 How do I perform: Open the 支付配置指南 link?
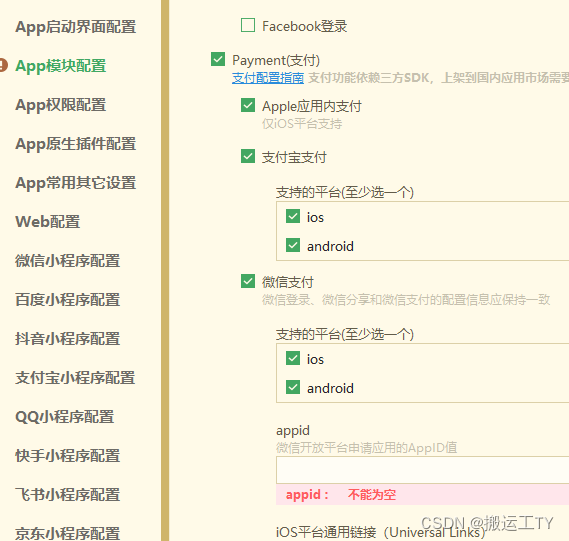coord(268,78)
